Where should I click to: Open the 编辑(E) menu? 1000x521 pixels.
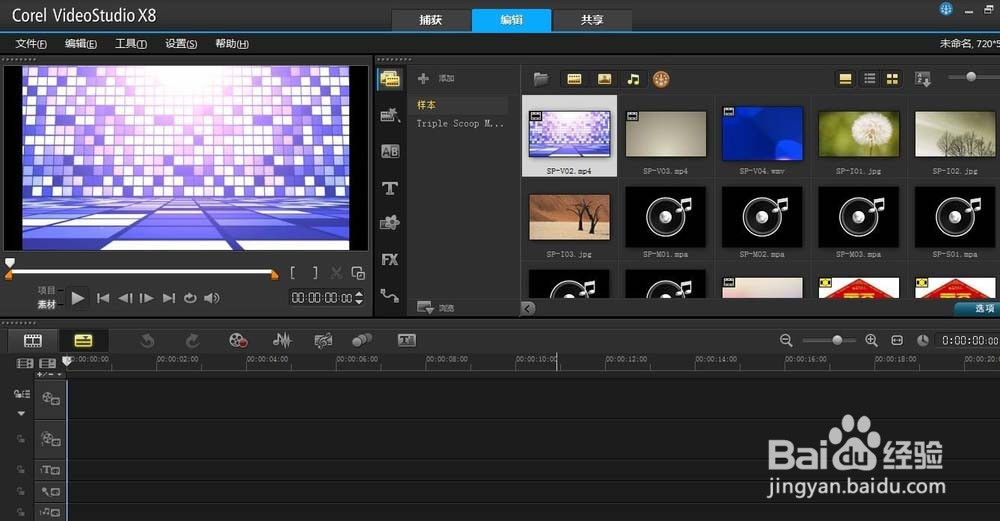click(81, 44)
